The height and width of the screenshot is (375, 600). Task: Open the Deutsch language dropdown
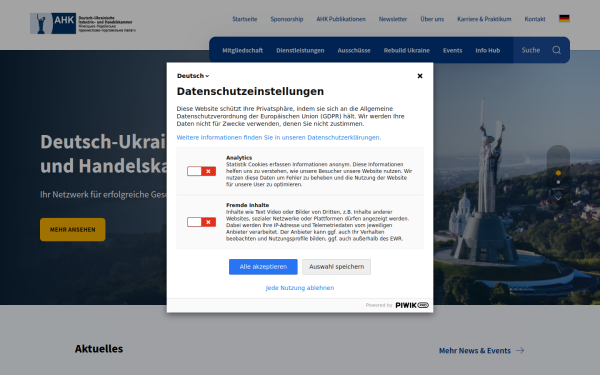coord(193,76)
